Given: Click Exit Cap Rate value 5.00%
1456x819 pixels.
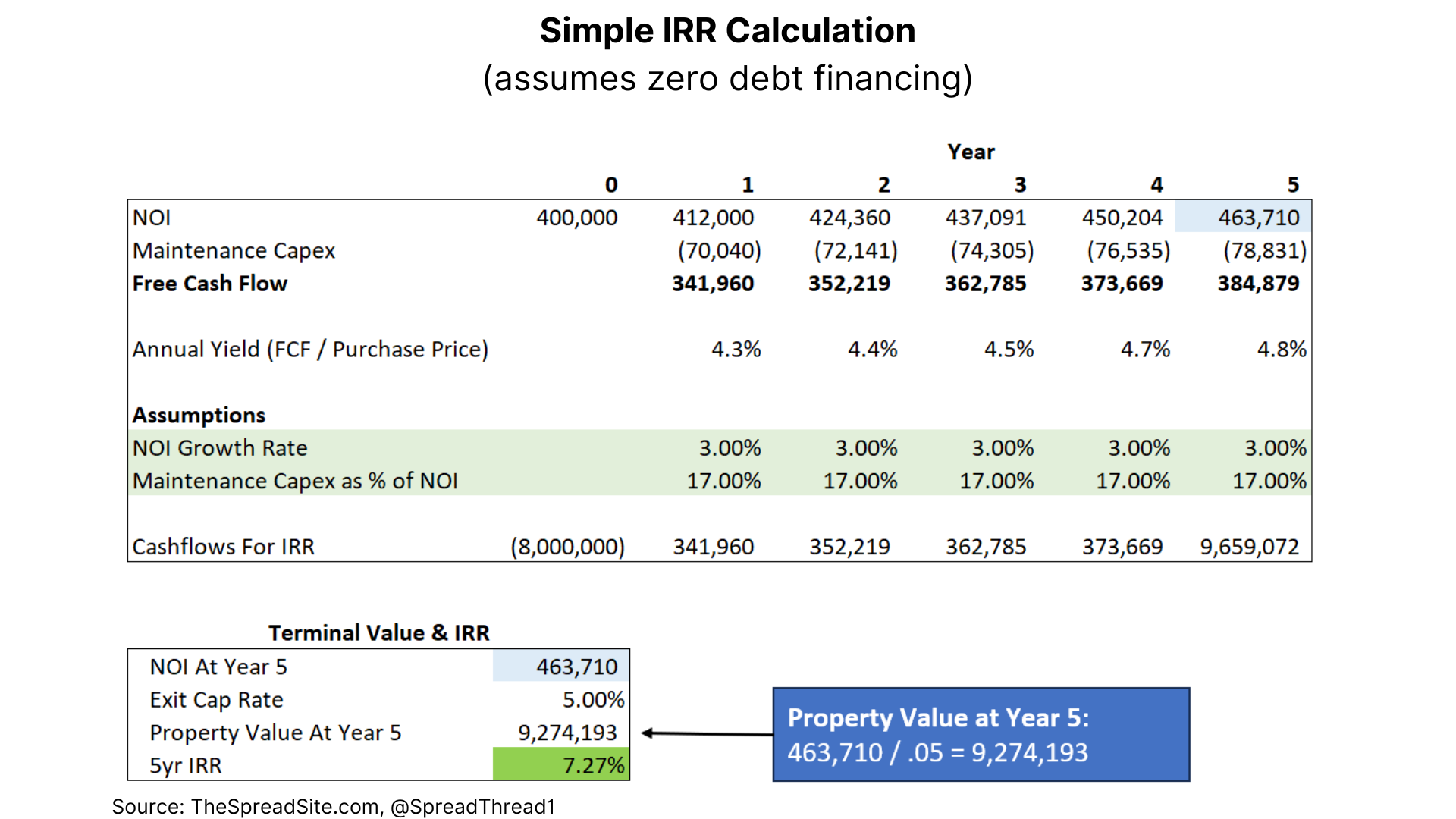Looking at the screenshot, I should click(593, 699).
